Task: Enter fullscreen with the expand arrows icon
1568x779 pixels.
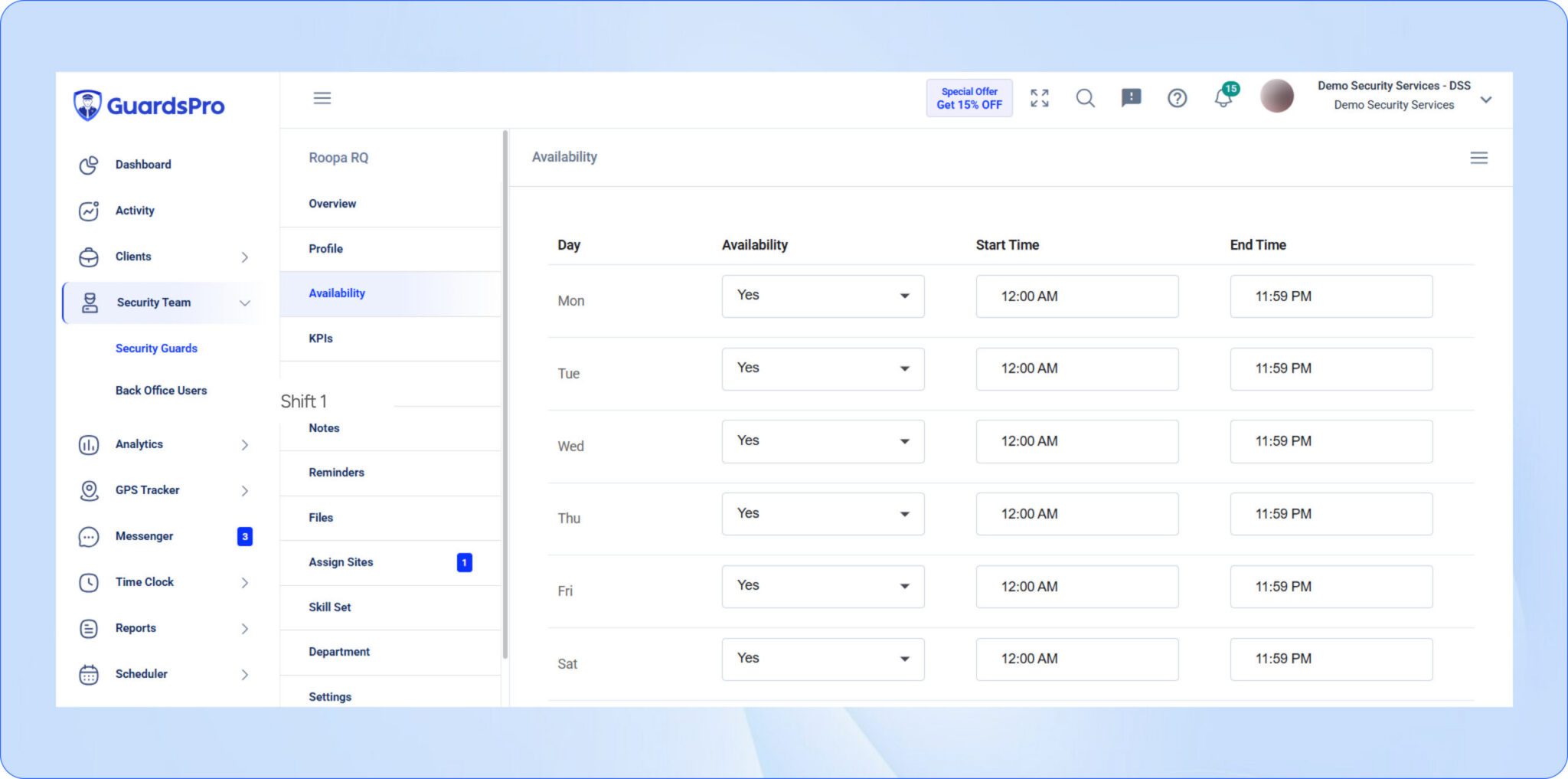Action: tap(1040, 98)
